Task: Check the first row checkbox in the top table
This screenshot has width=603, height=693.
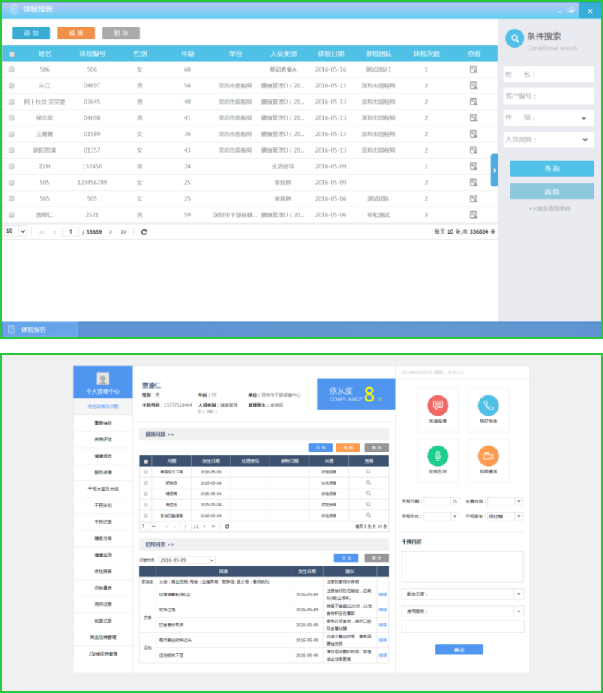Action: (x=12, y=70)
